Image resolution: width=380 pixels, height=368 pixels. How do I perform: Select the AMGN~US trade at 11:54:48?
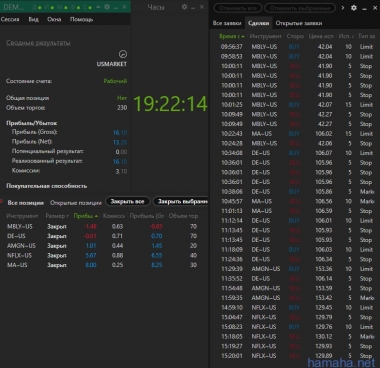tap(295, 288)
